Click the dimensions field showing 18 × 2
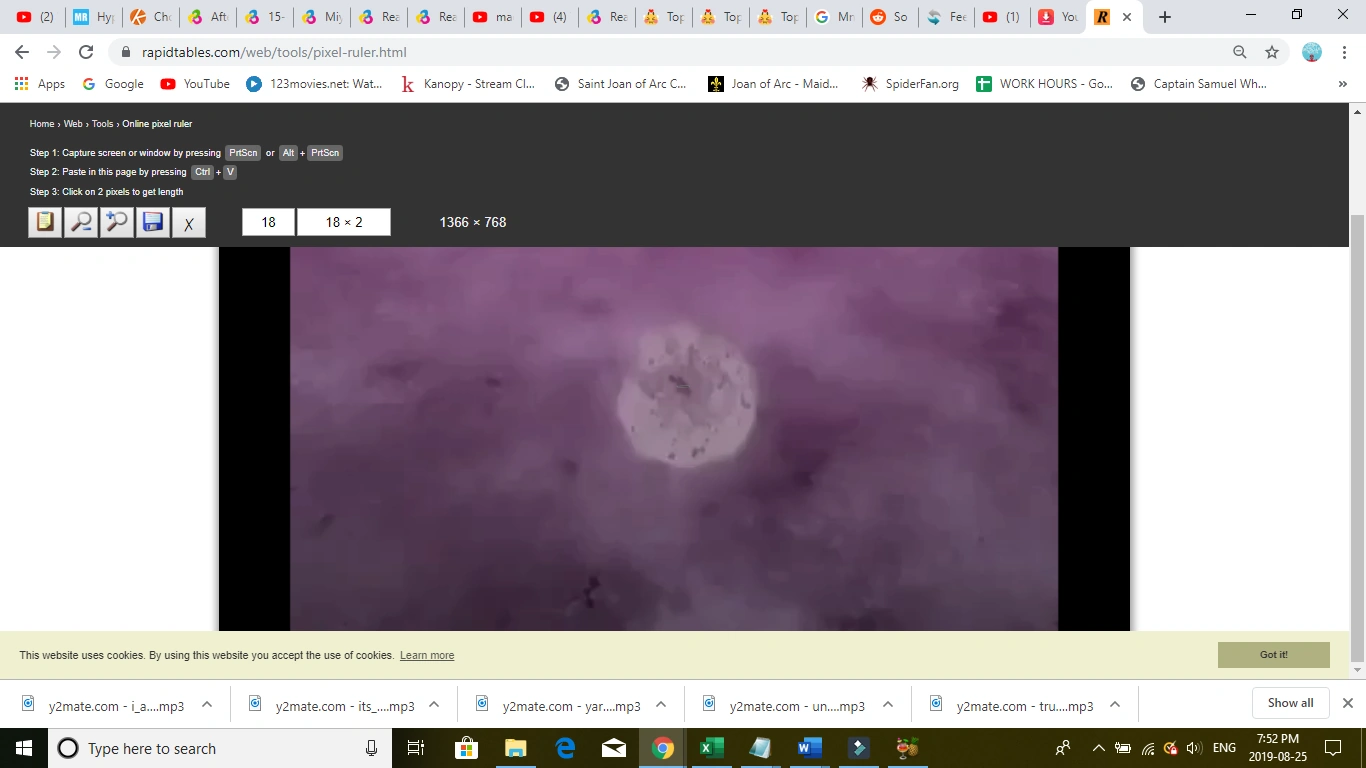This screenshot has height=768, width=1366. 344,222
